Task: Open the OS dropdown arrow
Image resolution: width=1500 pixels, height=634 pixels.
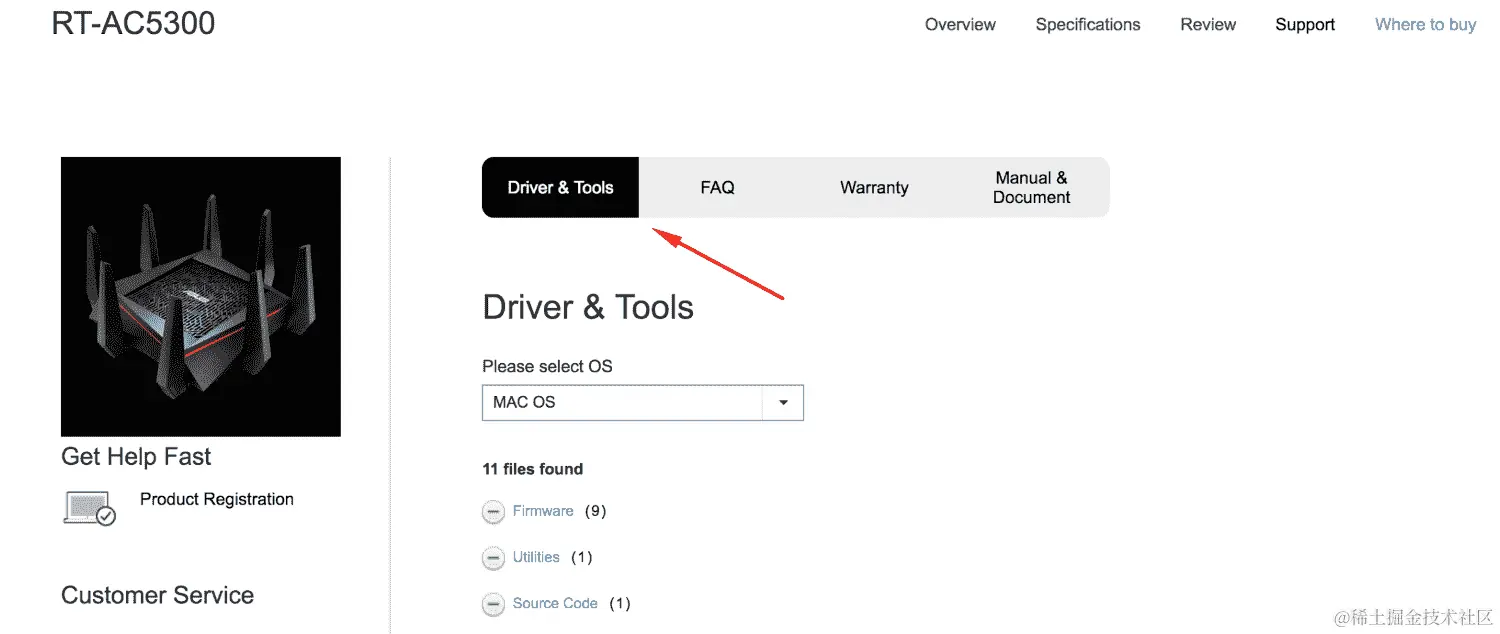Action: (x=783, y=403)
